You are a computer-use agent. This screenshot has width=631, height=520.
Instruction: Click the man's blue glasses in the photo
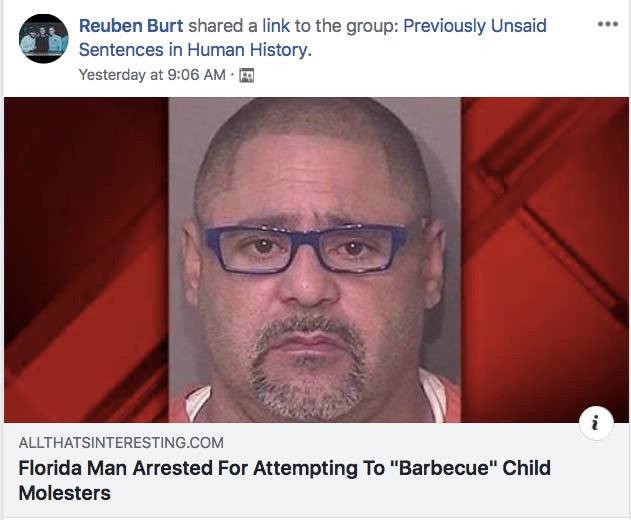(x=306, y=248)
